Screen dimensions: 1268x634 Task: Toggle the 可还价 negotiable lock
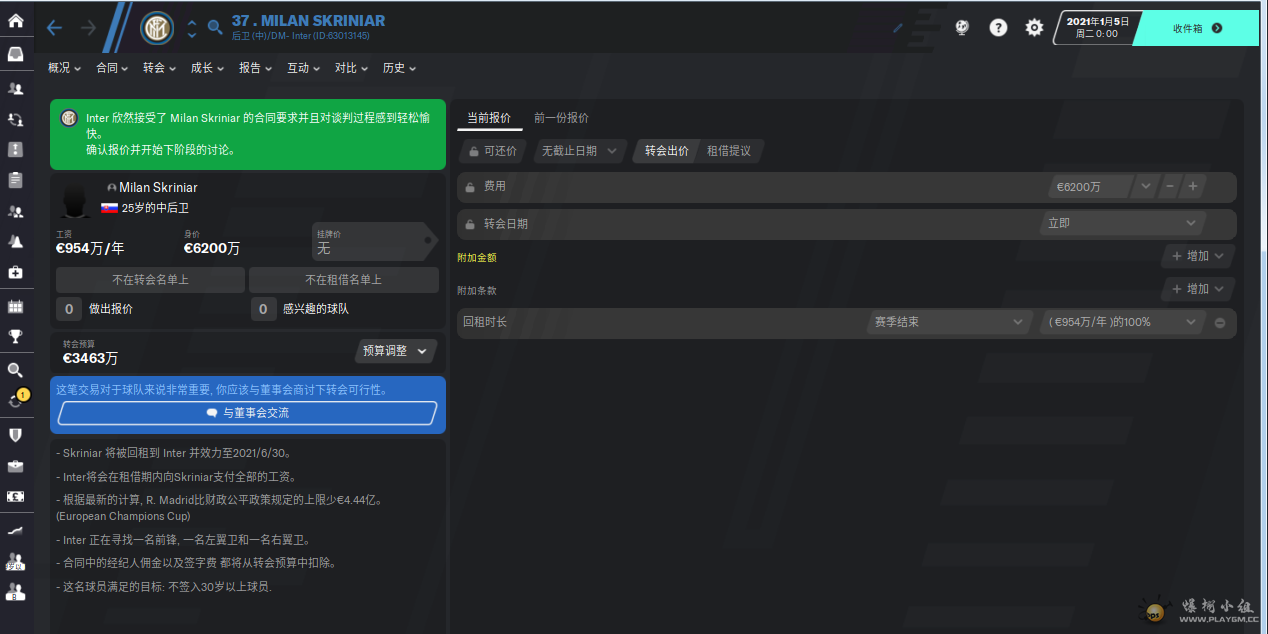(x=492, y=151)
